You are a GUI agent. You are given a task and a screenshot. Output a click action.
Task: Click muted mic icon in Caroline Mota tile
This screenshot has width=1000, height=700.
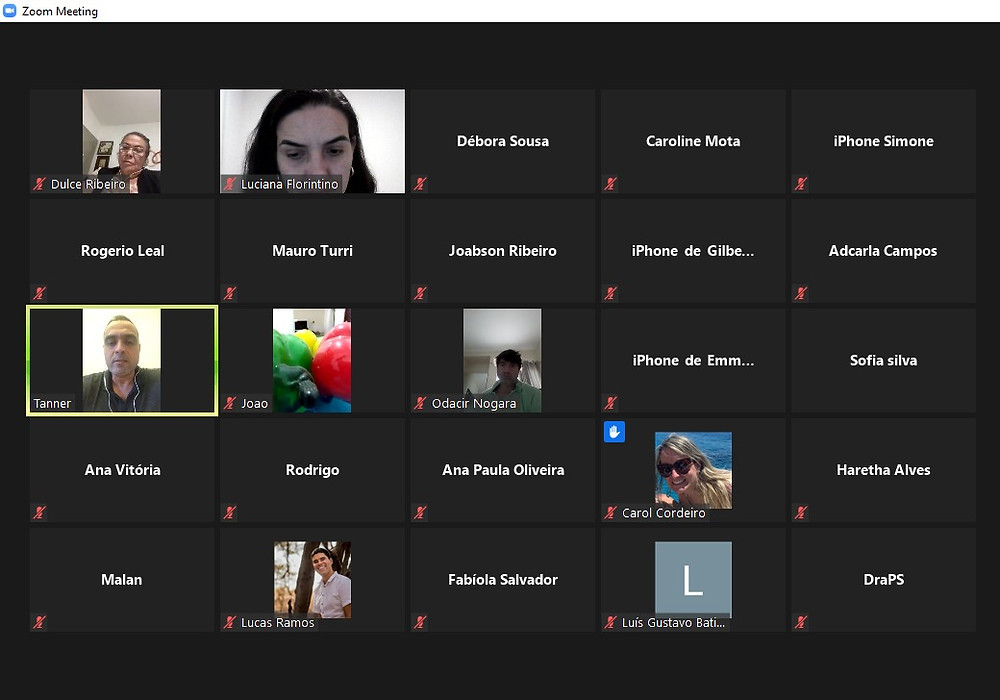(x=610, y=184)
